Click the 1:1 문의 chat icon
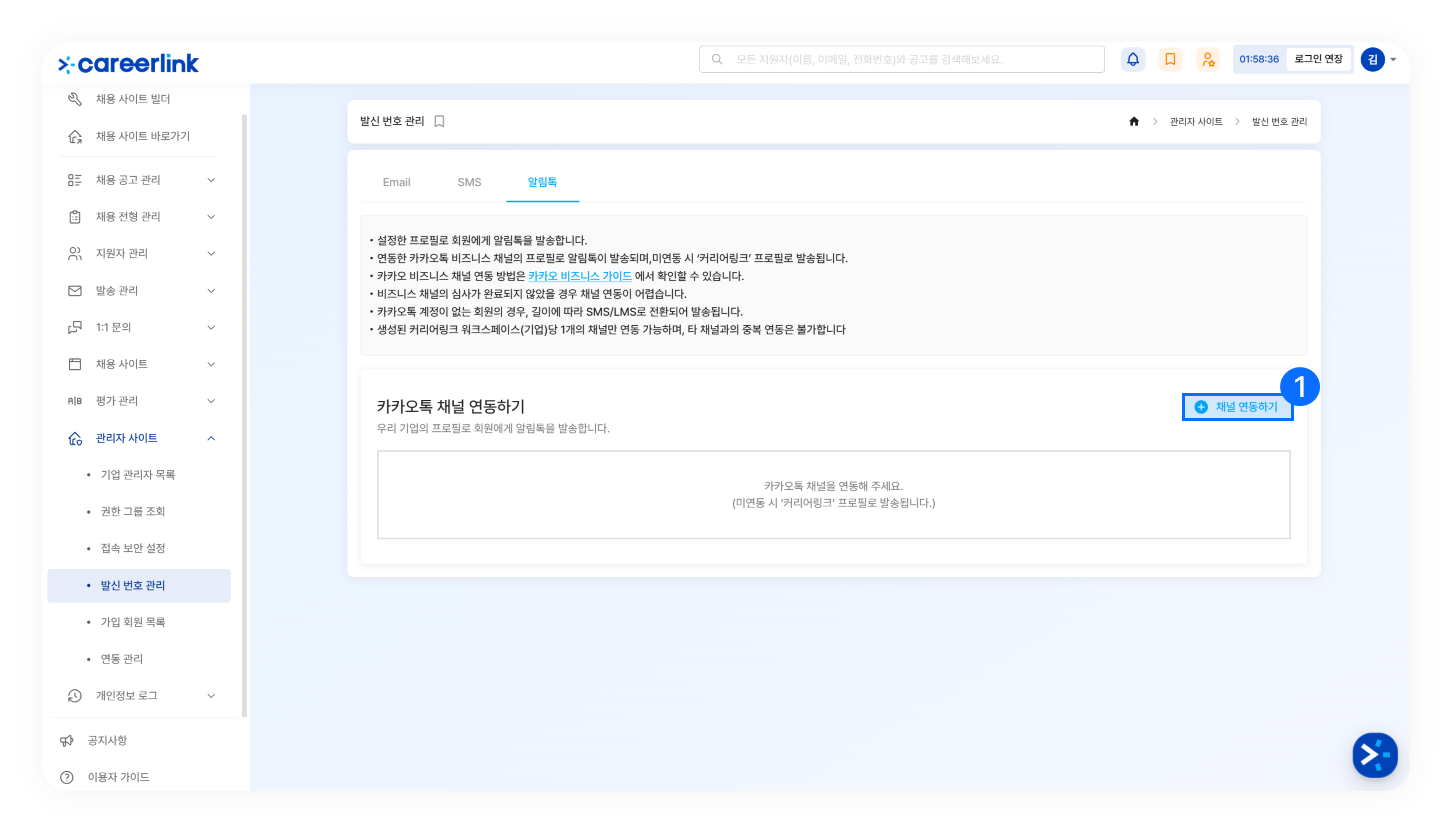The image size is (1452, 833). [x=75, y=327]
